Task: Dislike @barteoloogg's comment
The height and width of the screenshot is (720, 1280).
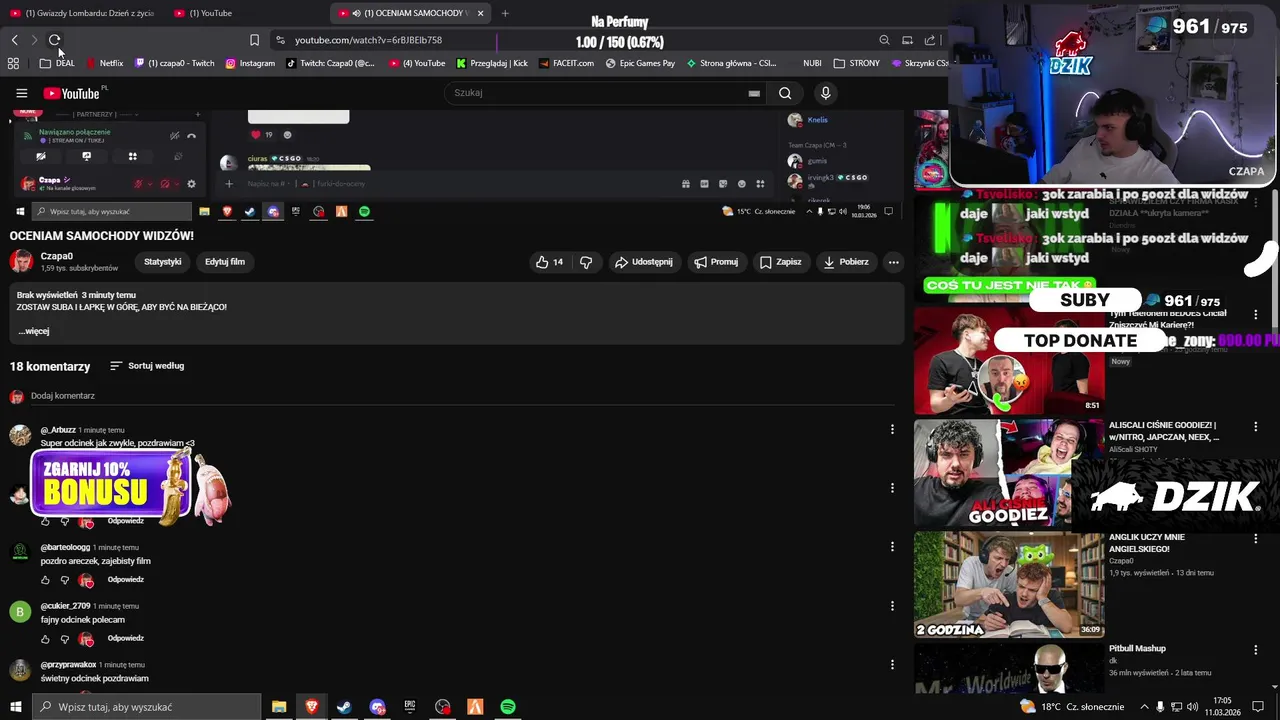Action: (65, 580)
